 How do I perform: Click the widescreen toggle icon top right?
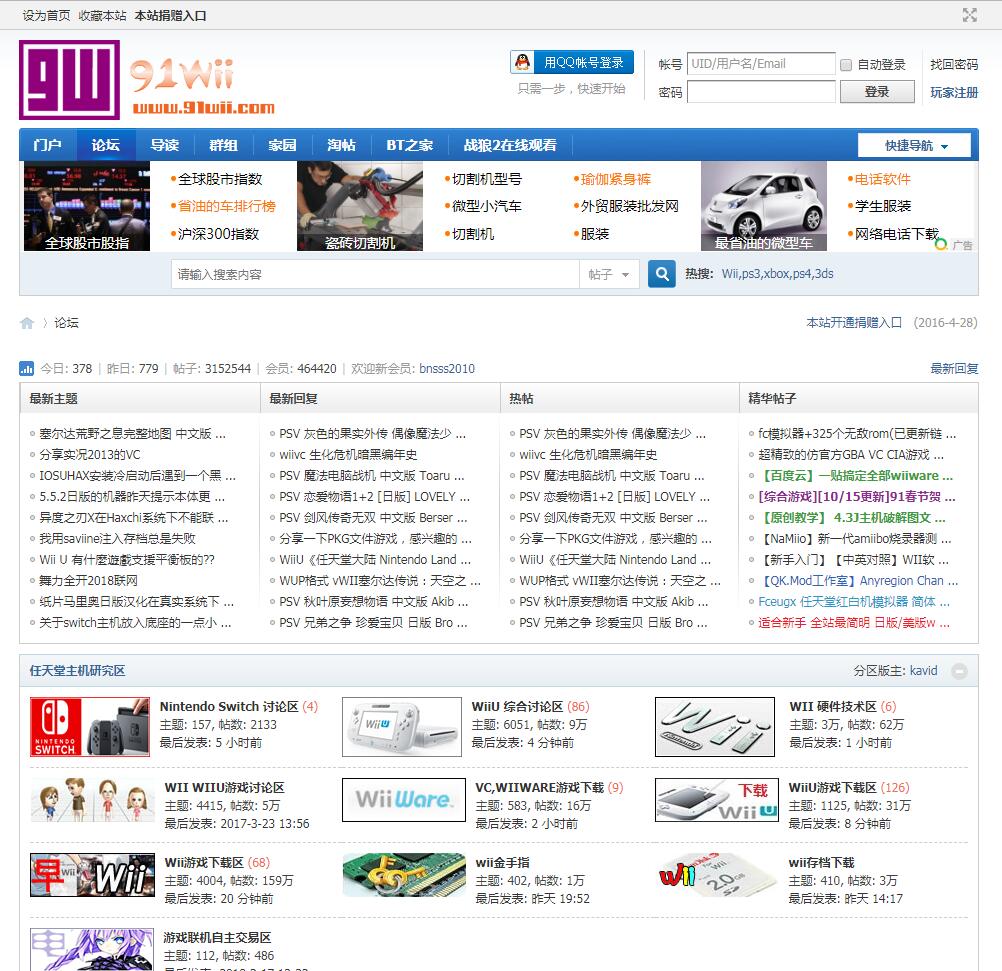[x=969, y=15]
